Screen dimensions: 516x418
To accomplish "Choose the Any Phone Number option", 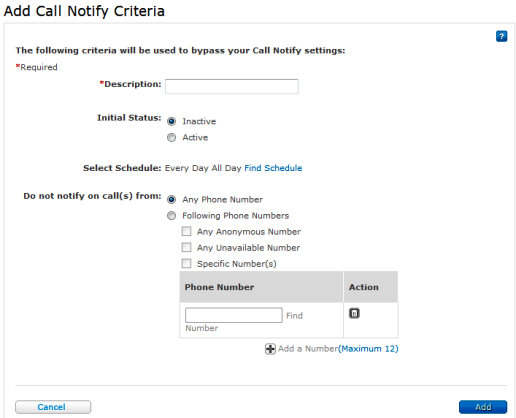I will point(171,199).
